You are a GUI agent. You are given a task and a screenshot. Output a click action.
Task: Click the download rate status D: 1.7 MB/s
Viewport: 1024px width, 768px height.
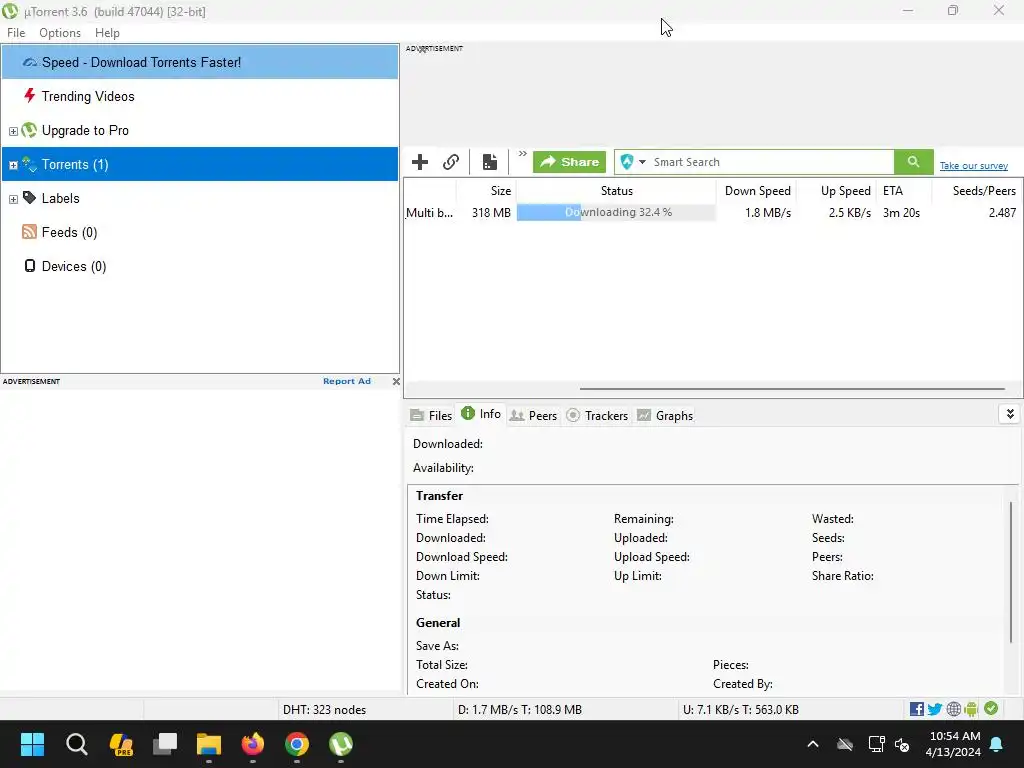tap(519, 710)
